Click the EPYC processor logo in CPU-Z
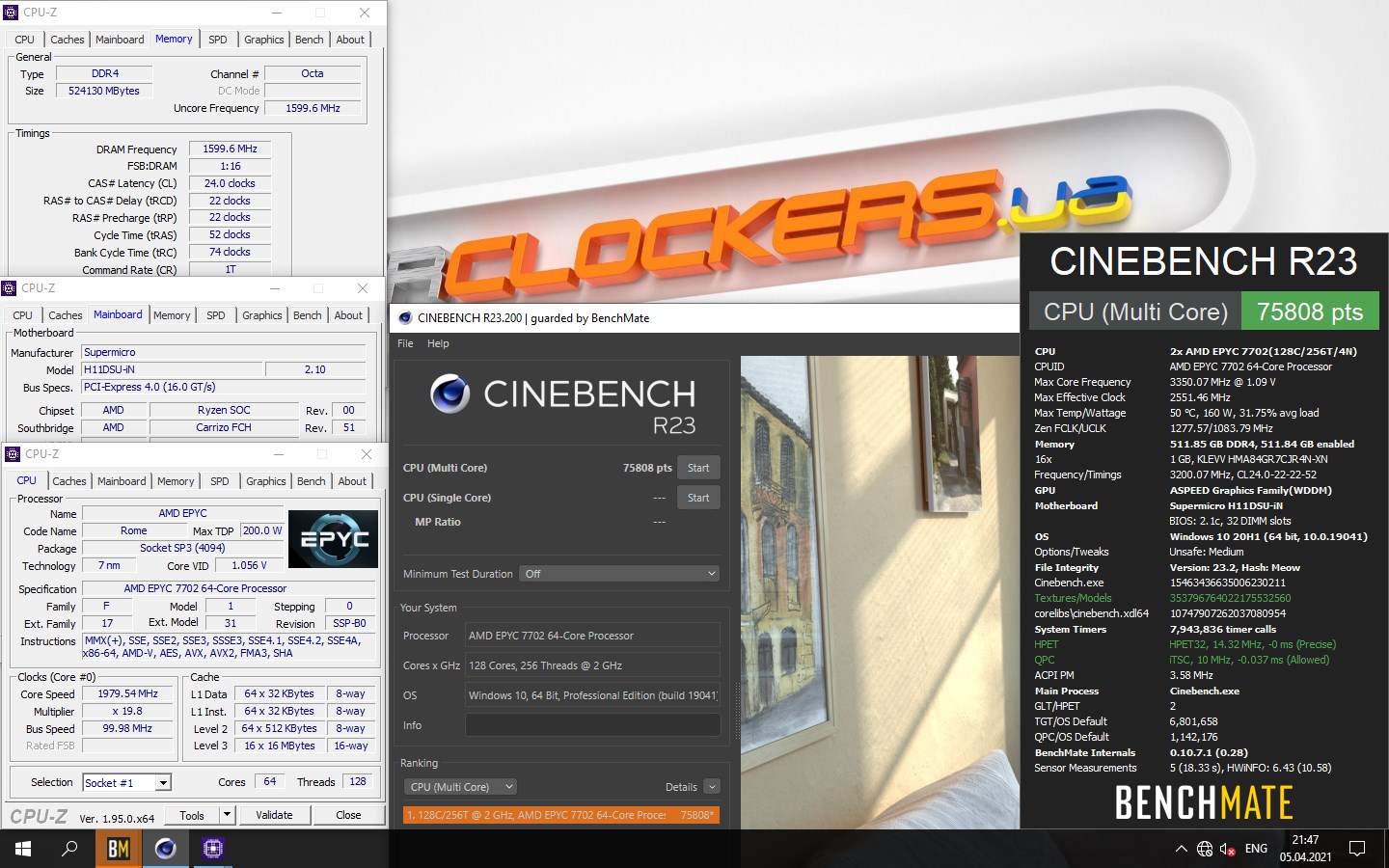Image resolution: width=1389 pixels, height=868 pixels. point(334,538)
